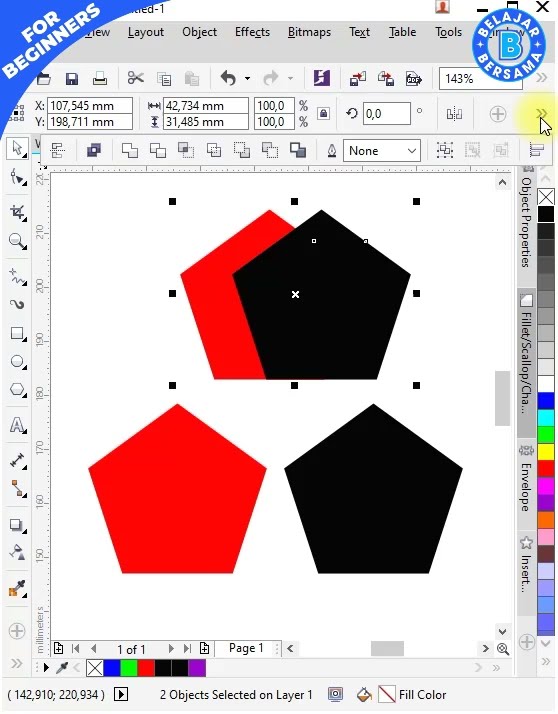Select the Ellipse tool
558x714 pixels.
[x=17, y=362]
